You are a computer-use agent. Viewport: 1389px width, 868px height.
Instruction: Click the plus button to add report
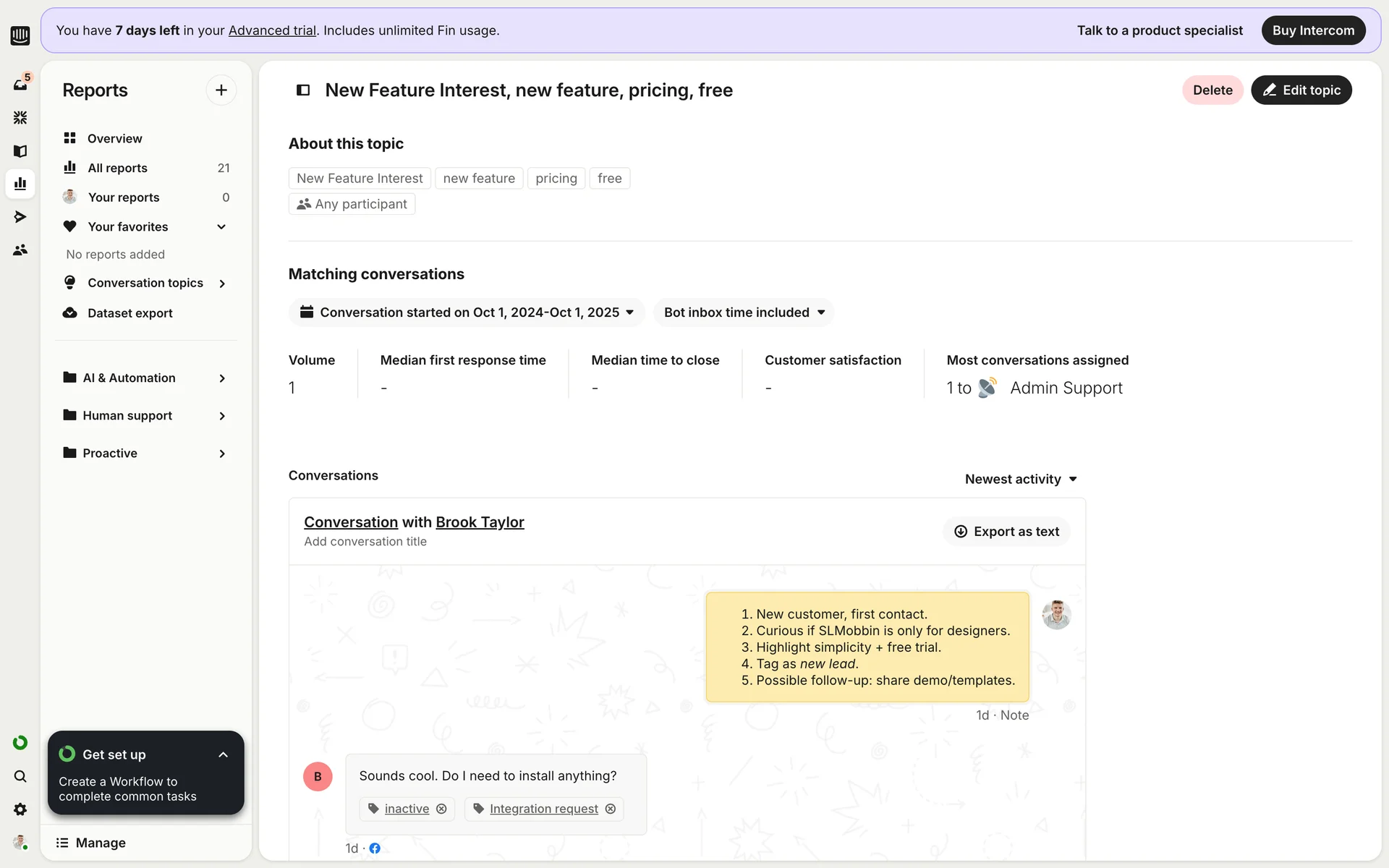(221, 90)
